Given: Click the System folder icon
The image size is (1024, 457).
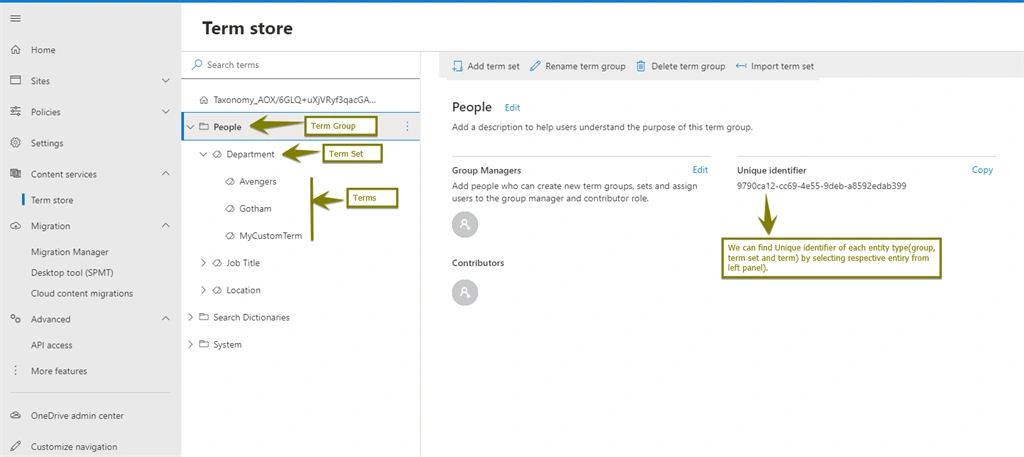Looking at the screenshot, I should click(204, 344).
